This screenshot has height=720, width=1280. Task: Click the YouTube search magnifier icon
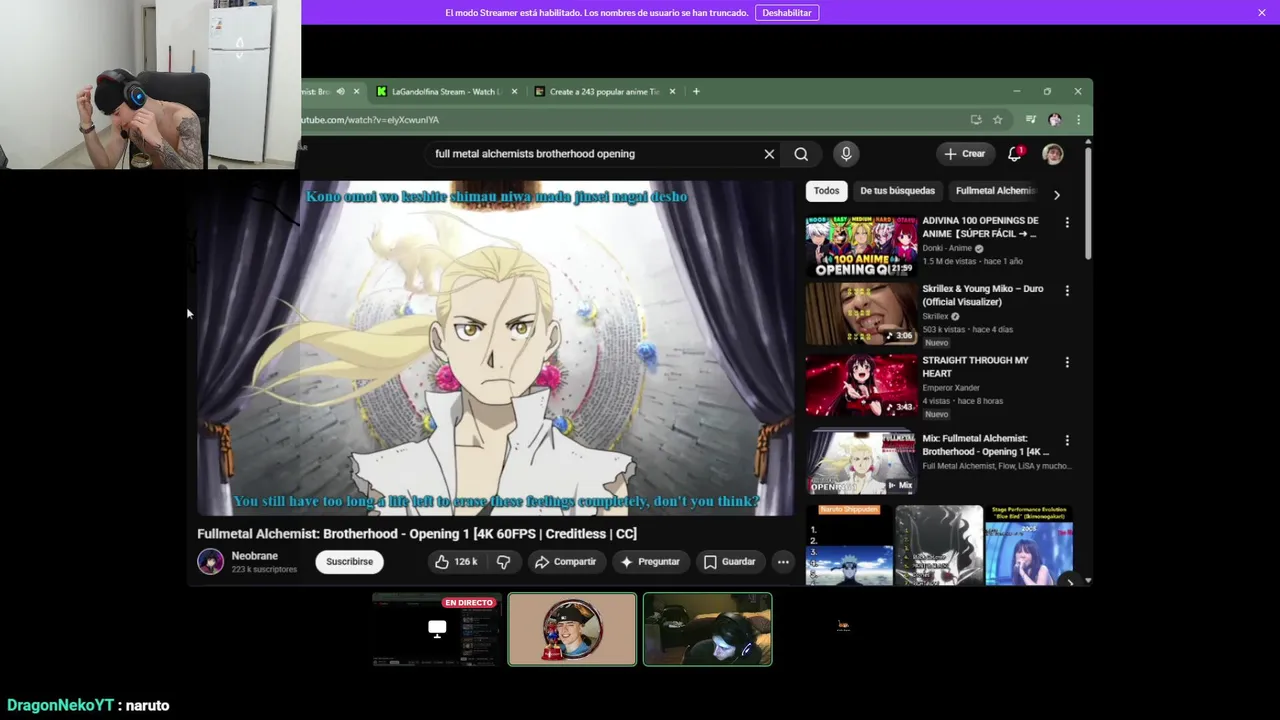click(801, 154)
